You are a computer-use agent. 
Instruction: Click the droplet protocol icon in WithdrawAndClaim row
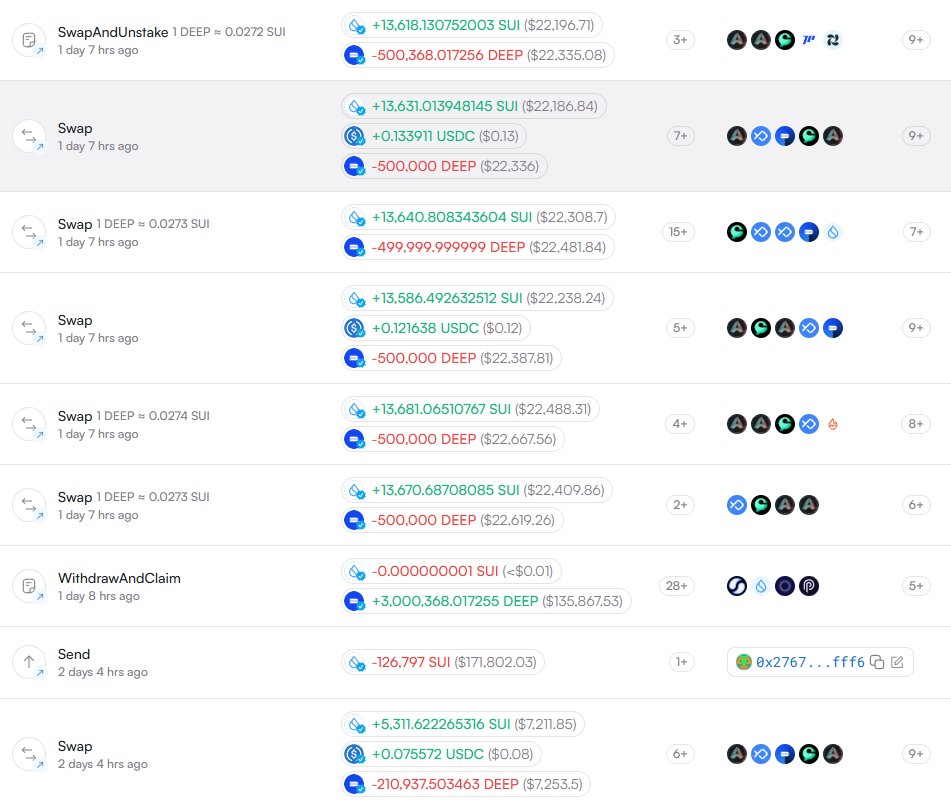tap(761, 586)
